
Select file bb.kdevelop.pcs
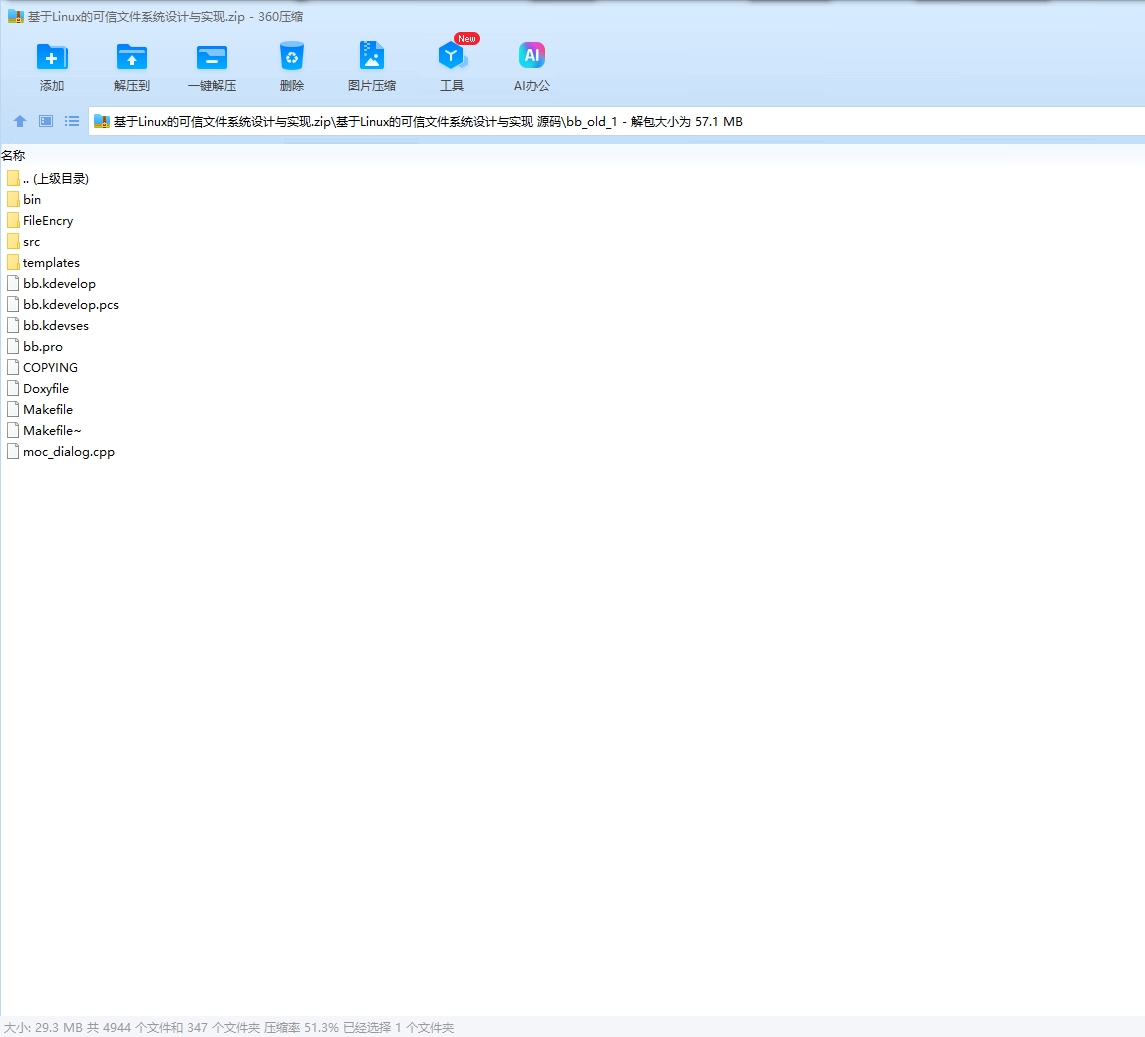pos(71,305)
